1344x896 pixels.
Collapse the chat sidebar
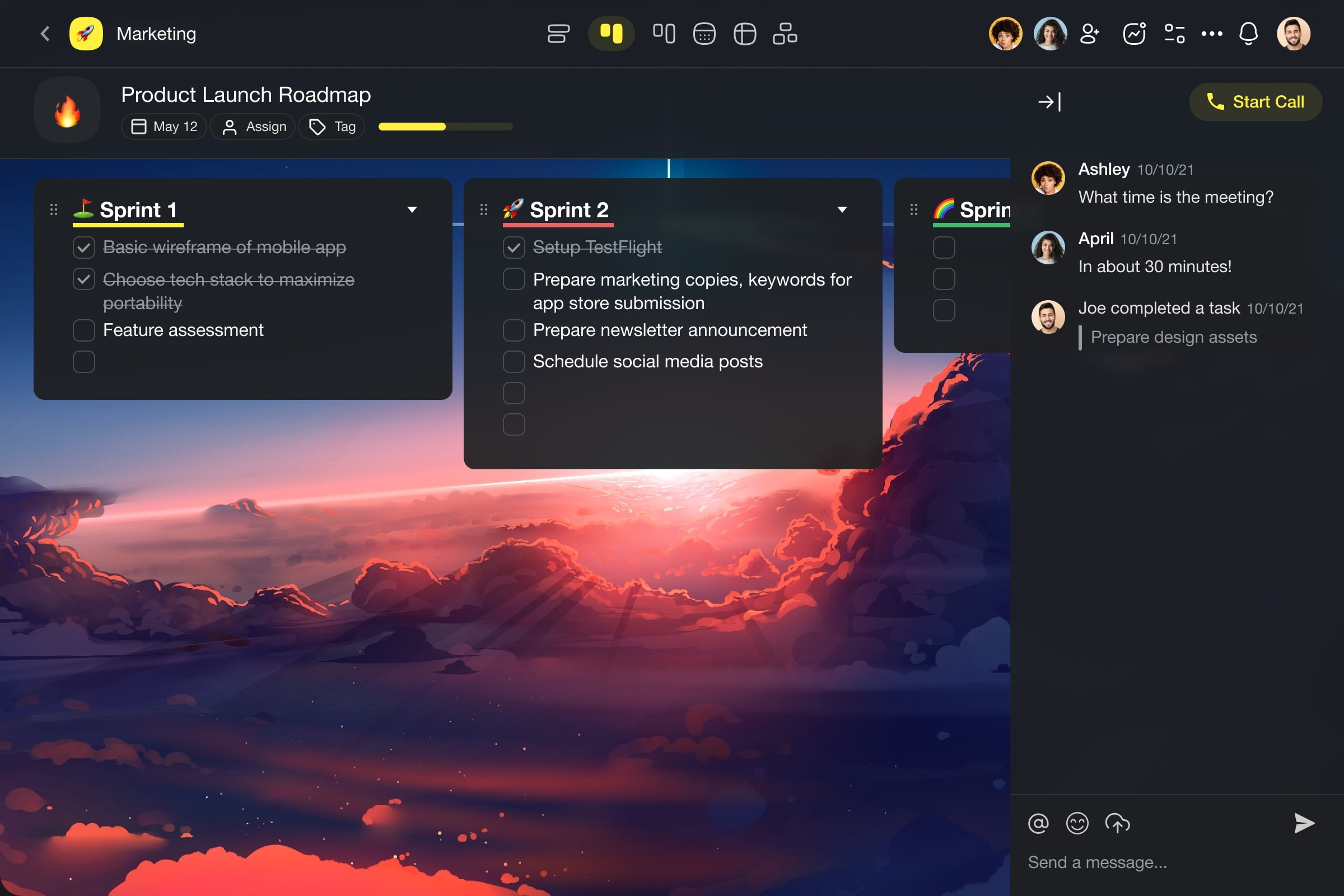pos(1048,102)
